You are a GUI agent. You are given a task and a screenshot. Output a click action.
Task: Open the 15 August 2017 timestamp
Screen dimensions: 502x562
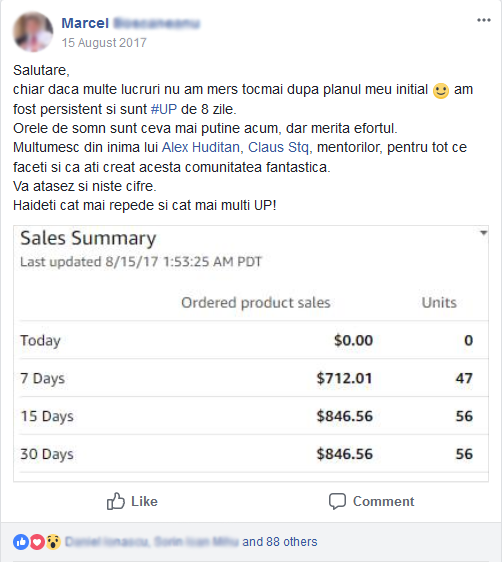pos(104,43)
